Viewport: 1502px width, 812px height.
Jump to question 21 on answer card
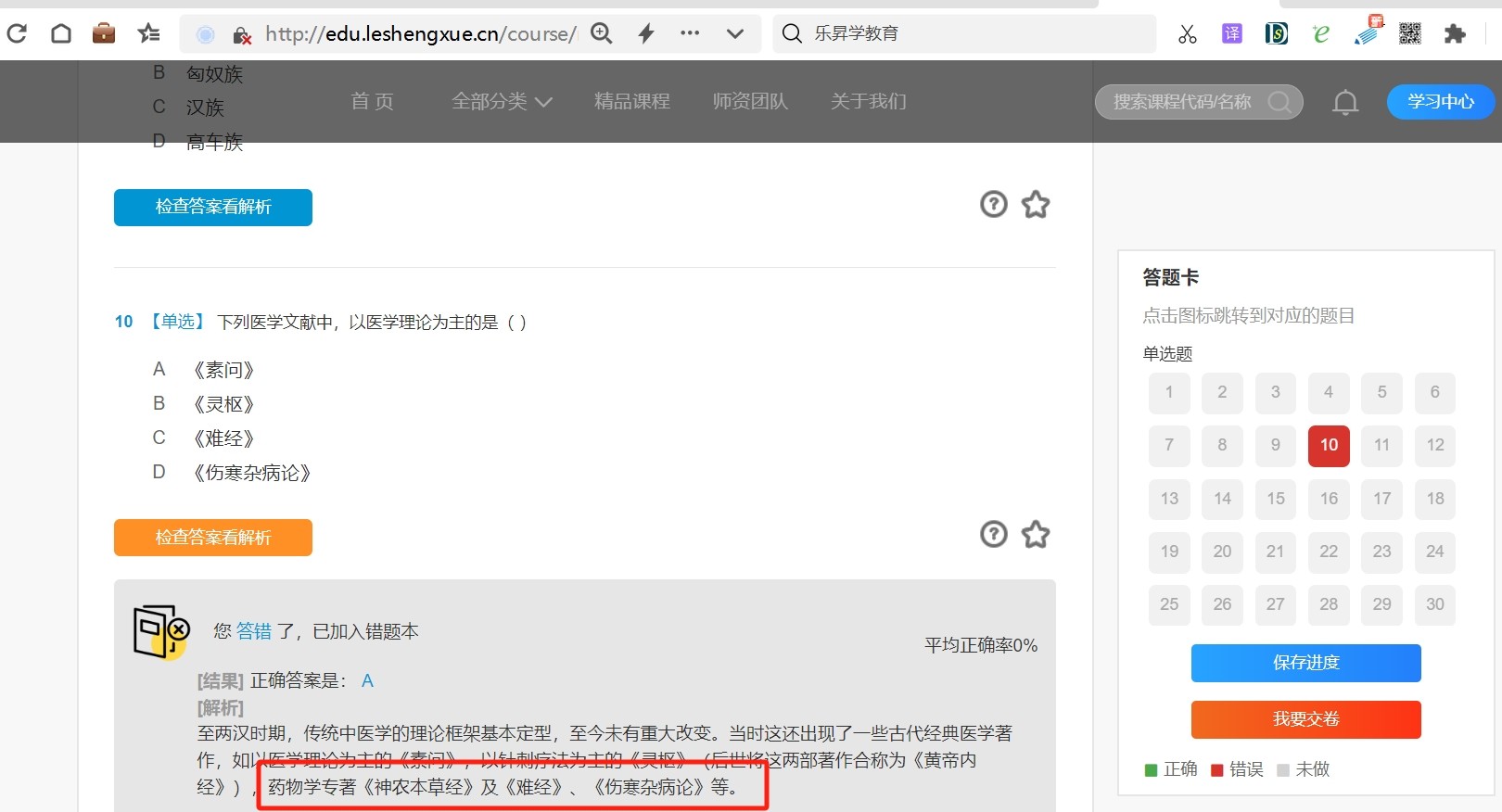1276,552
